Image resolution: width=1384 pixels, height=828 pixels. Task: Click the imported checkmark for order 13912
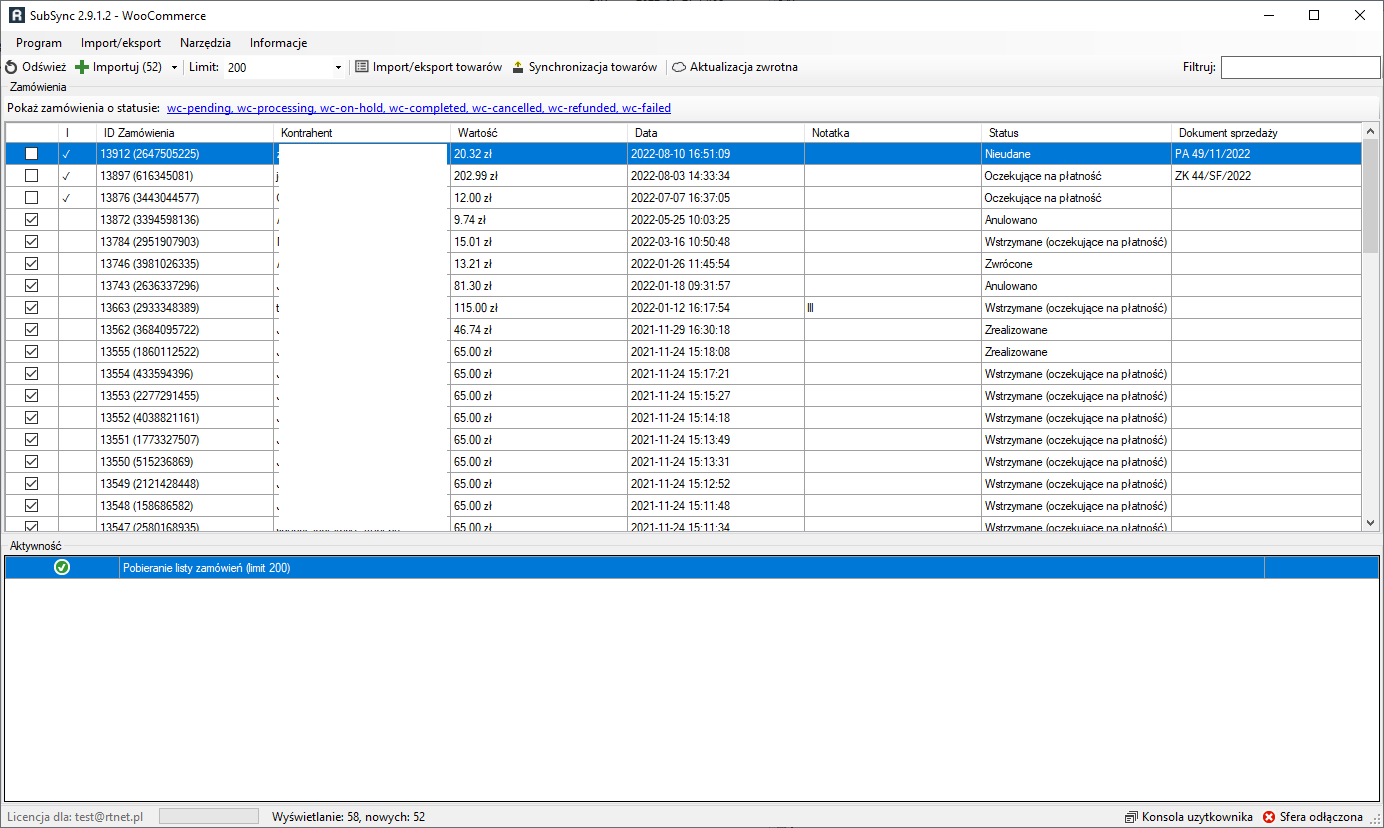click(x=67, y=154)
